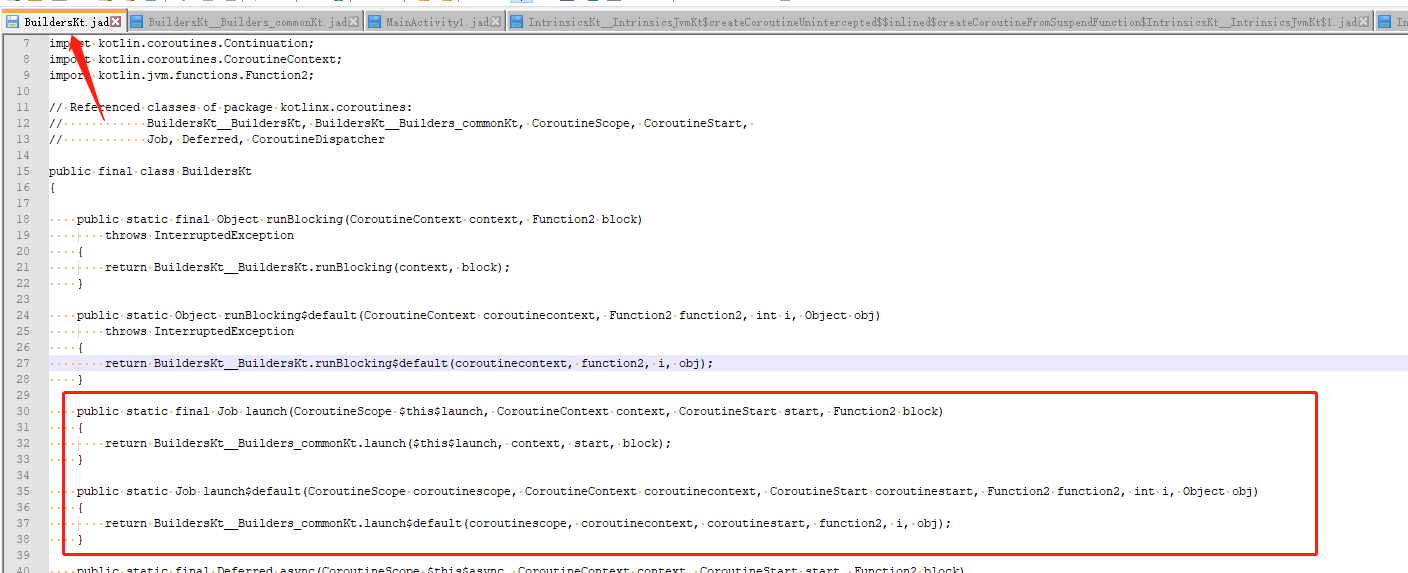Image resolution: width=1408 pixels, height=573 pixels.
Task: Click 'Object obj' parameter on line 35
Action: coord(1217,491)
